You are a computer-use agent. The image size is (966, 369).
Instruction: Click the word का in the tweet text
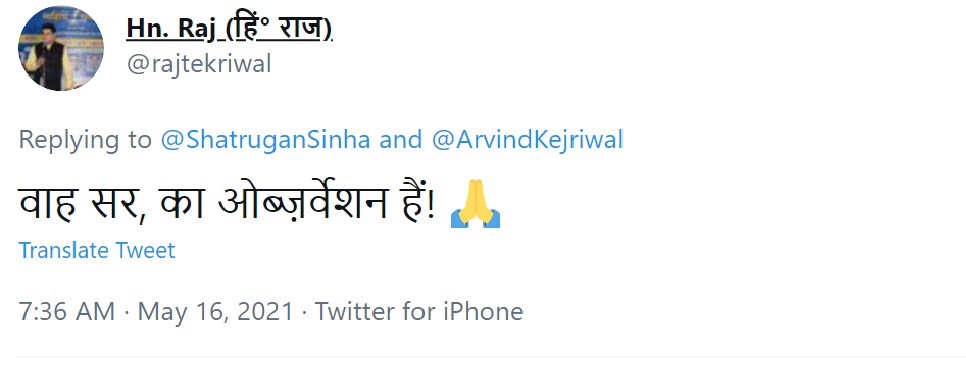pyautogui.click(x=182, y=202)
